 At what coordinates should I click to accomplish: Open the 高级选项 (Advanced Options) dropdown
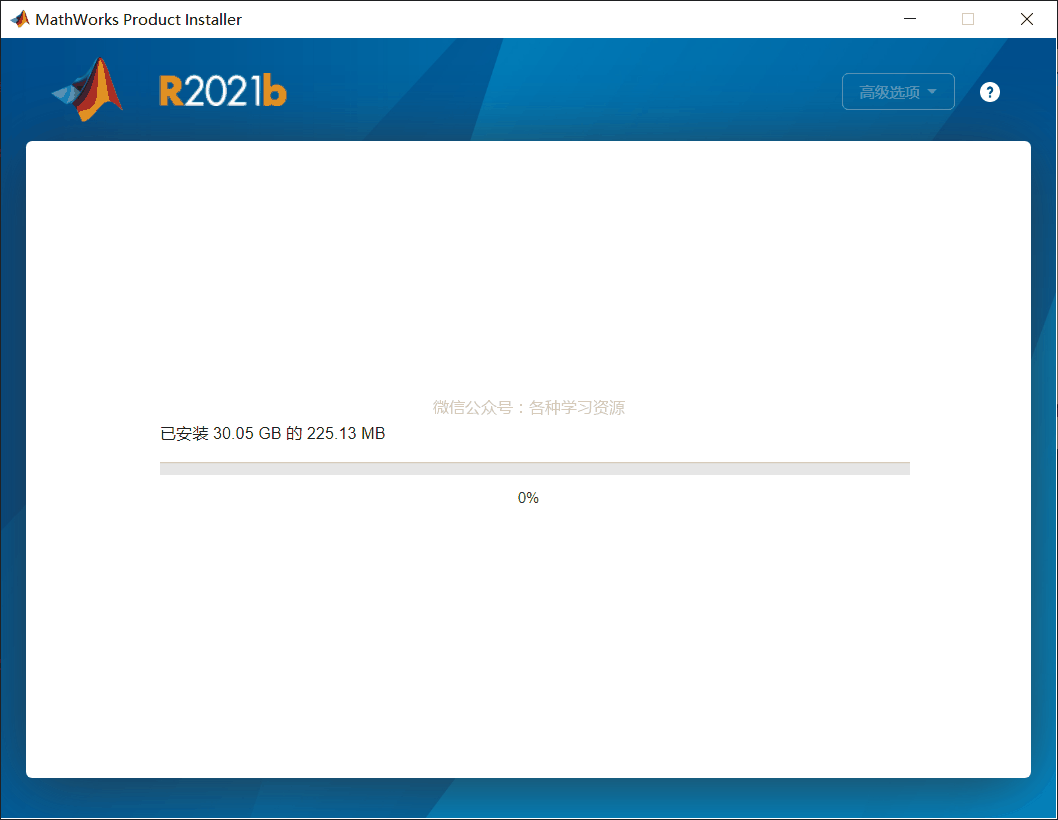tap(897, 91)
